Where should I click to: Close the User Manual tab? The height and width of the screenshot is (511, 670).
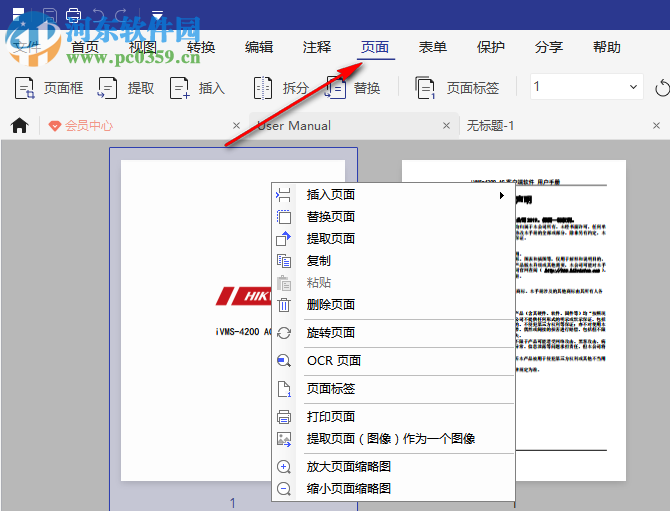coord(447,126)
